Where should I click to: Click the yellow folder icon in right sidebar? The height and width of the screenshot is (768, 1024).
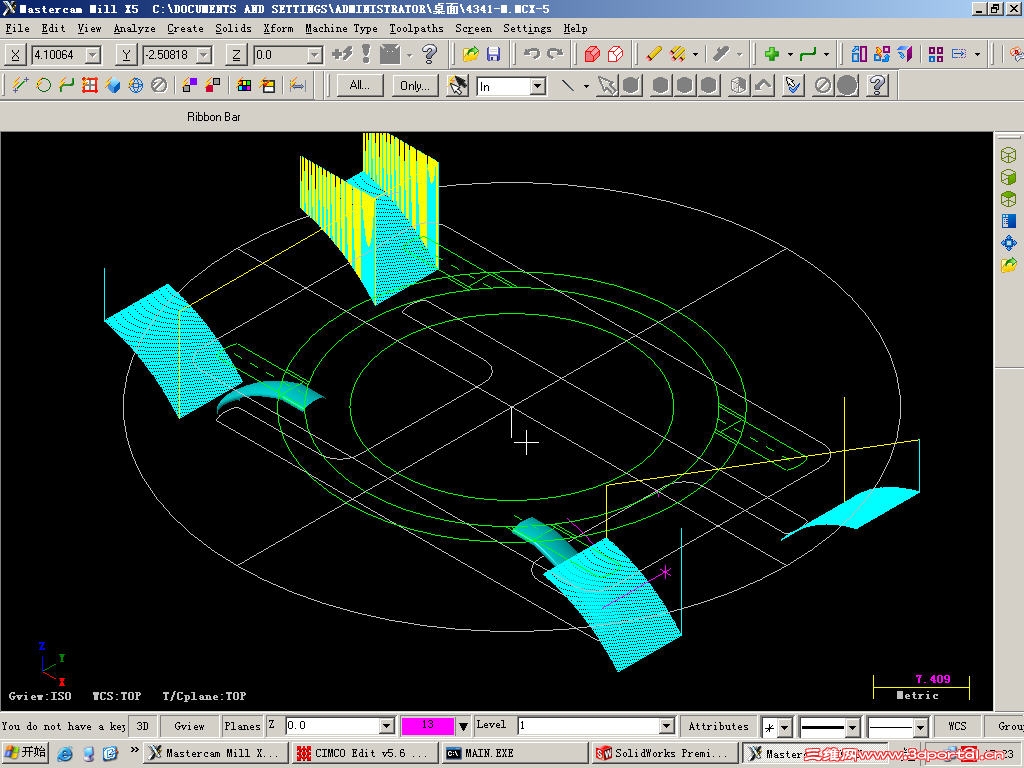click(1008, 266)
